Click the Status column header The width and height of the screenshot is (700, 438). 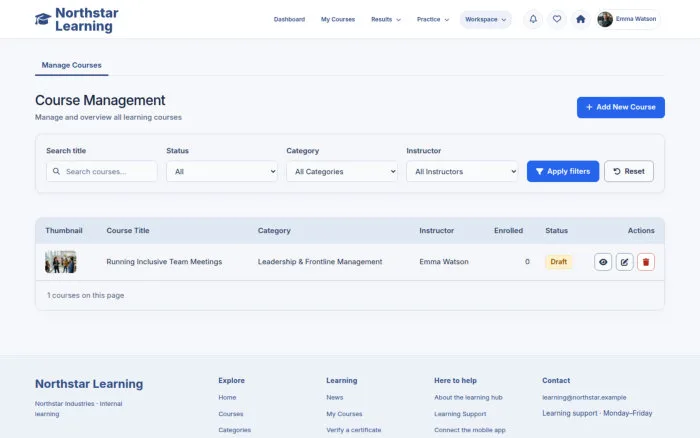point(556,231)
